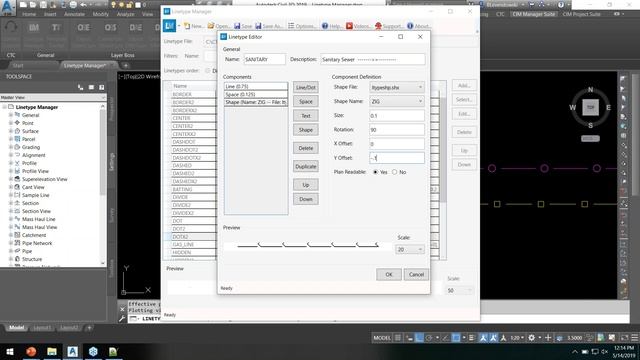Viewport: 640px width, 360px height.
Task: Open a linetype file from the Linetype Manager toolbar
Action: click(218, 26)
